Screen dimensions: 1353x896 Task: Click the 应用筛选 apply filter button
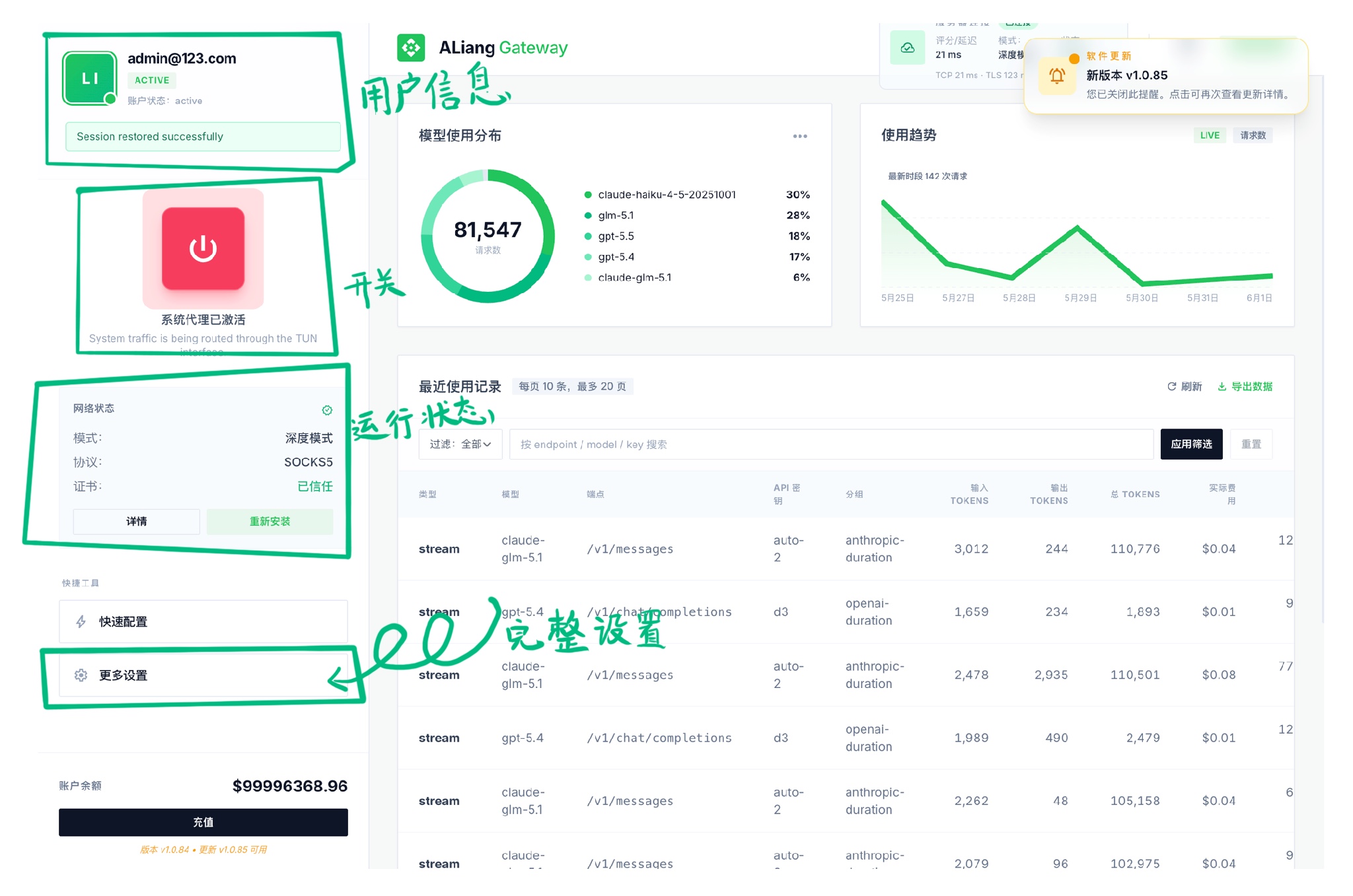coord(1191,444)
